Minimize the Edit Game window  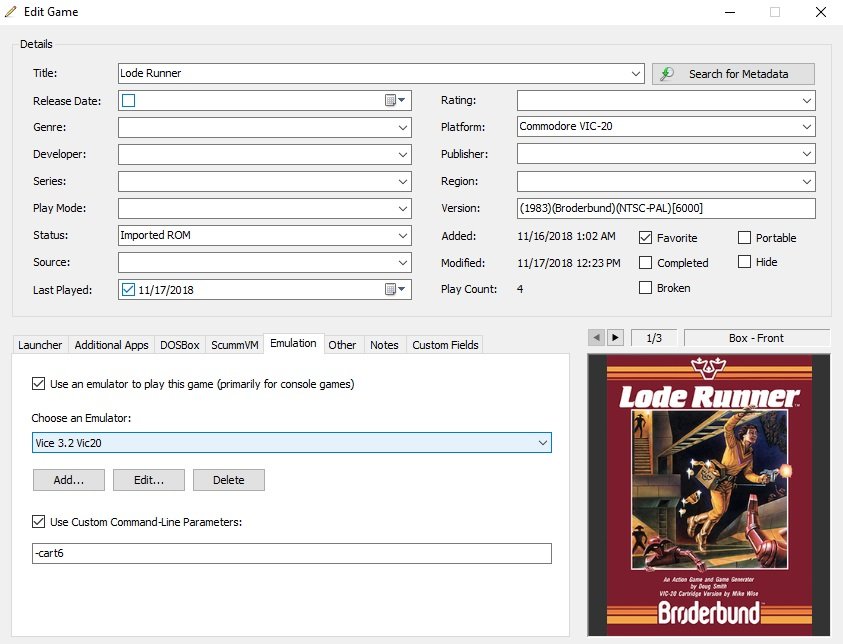coord(730,12)
